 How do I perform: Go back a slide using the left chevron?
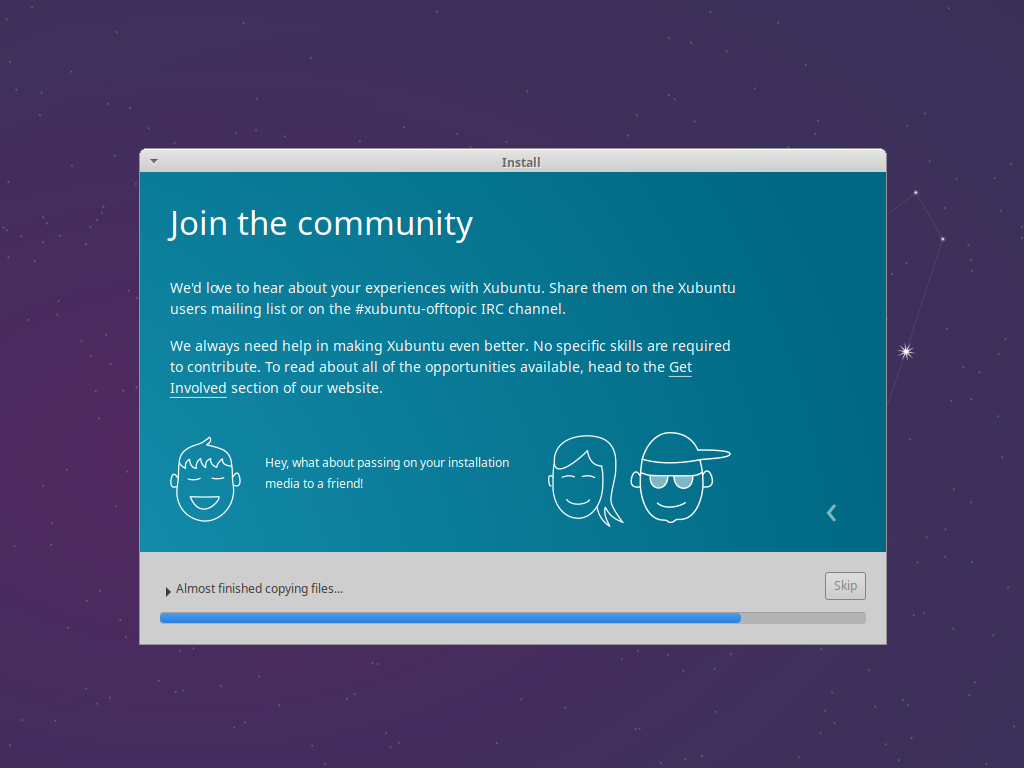[x=831, y=512]
